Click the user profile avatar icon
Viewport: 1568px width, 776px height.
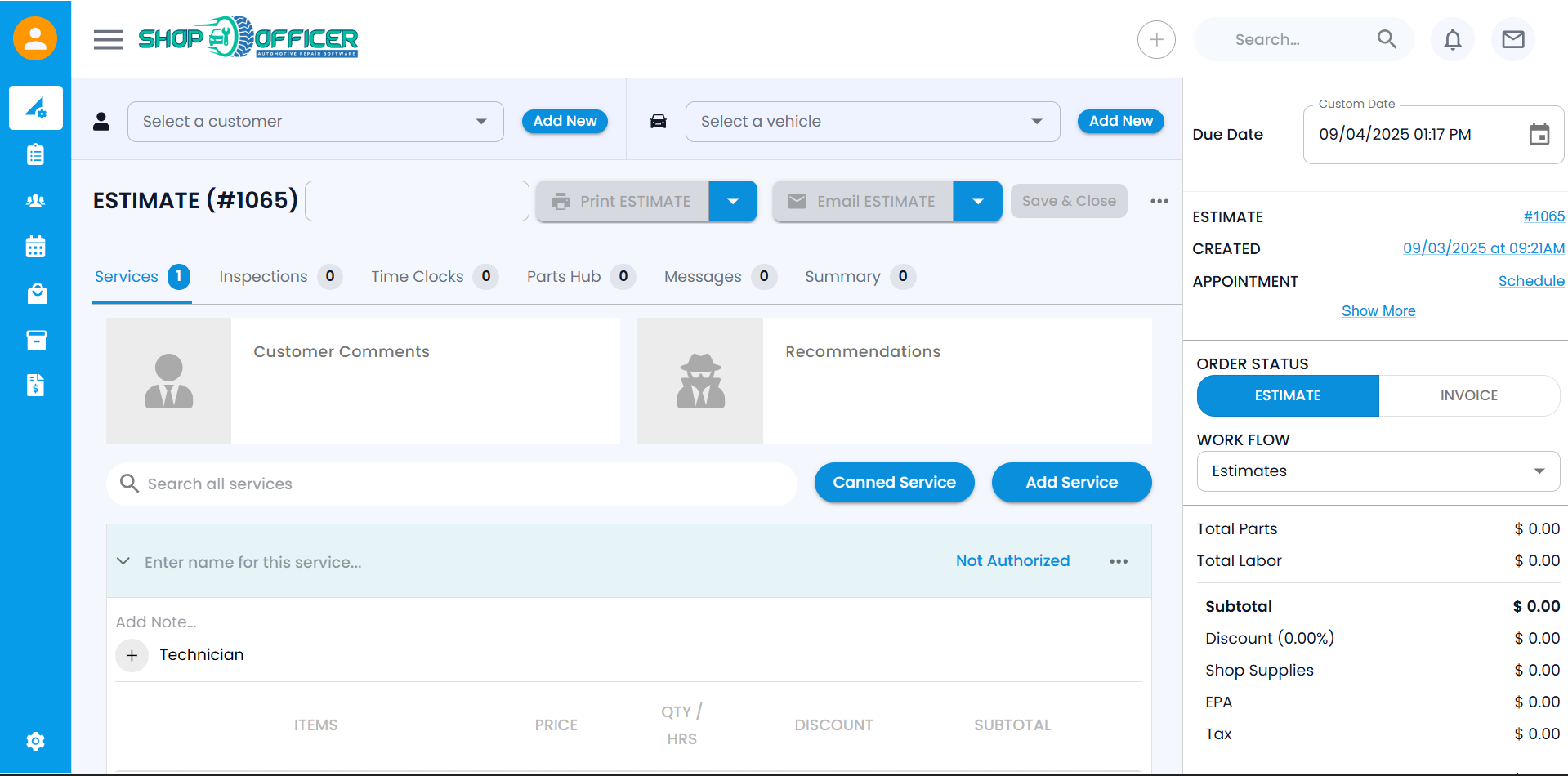(35, 38)
